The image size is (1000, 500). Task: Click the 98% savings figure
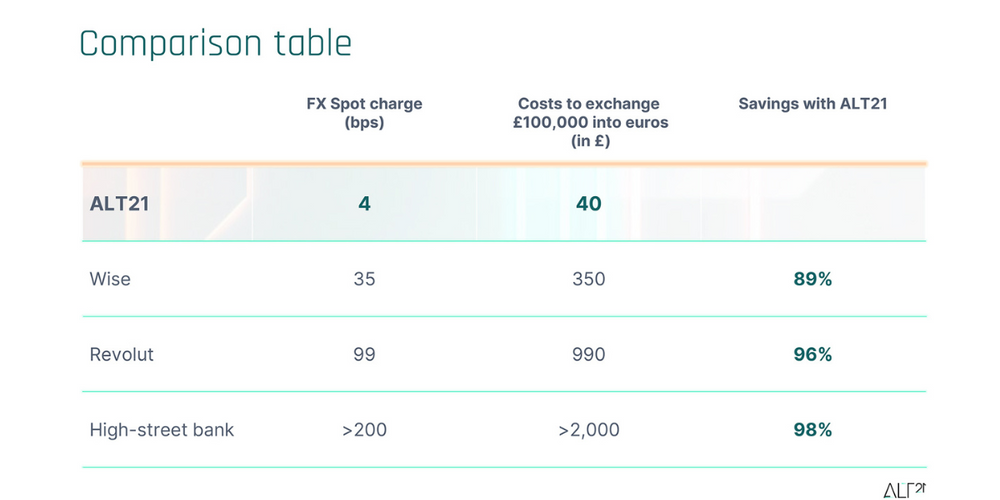click(x=812, y=430)
